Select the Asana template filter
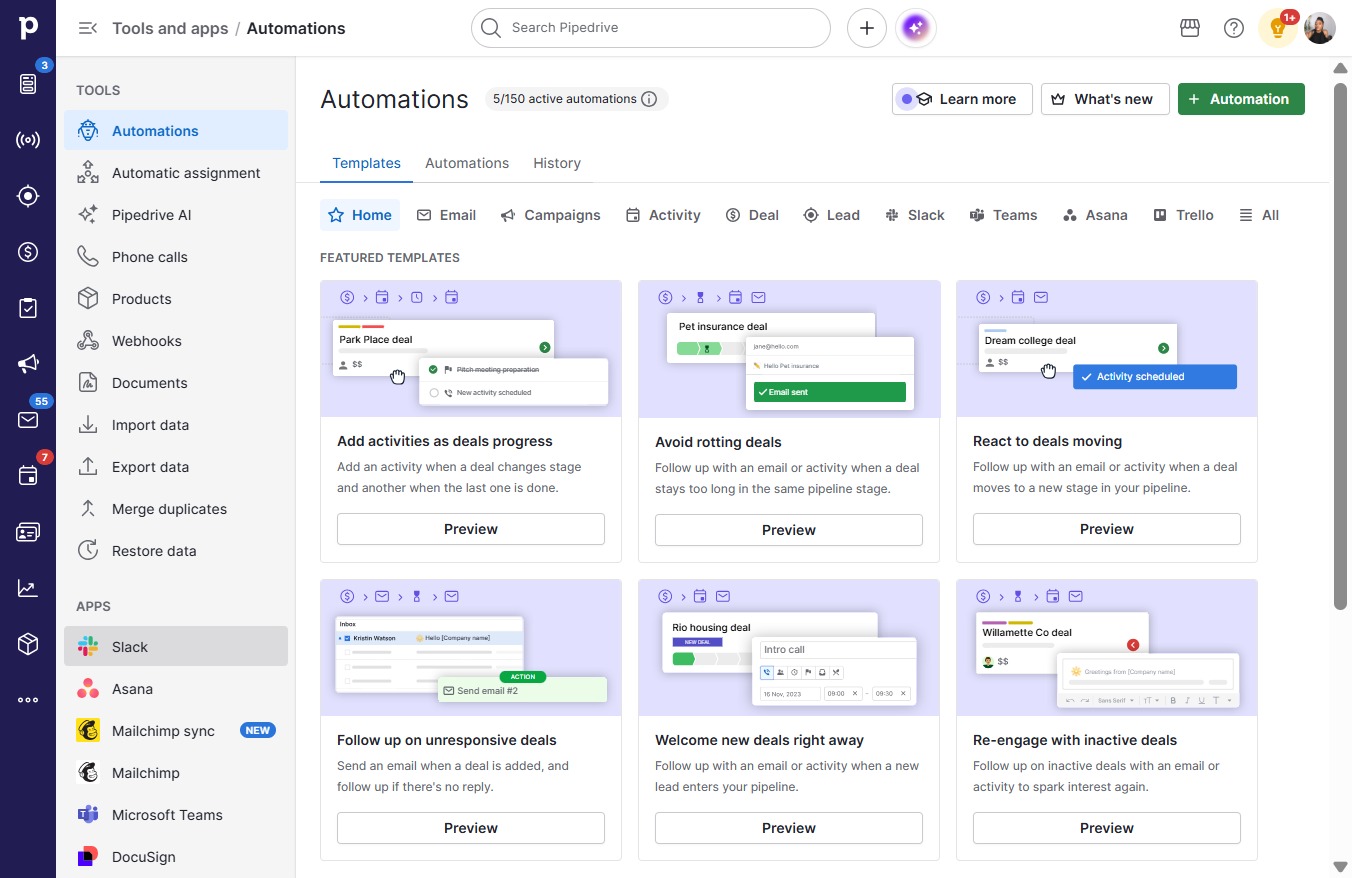The image size is (1352, 878). point(1095,215)
